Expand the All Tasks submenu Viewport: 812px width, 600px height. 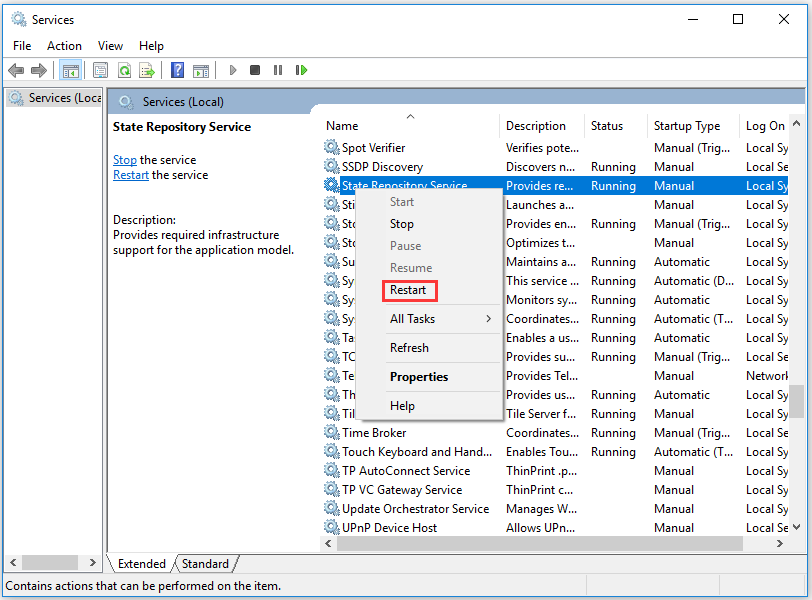[x=430, y=319]
